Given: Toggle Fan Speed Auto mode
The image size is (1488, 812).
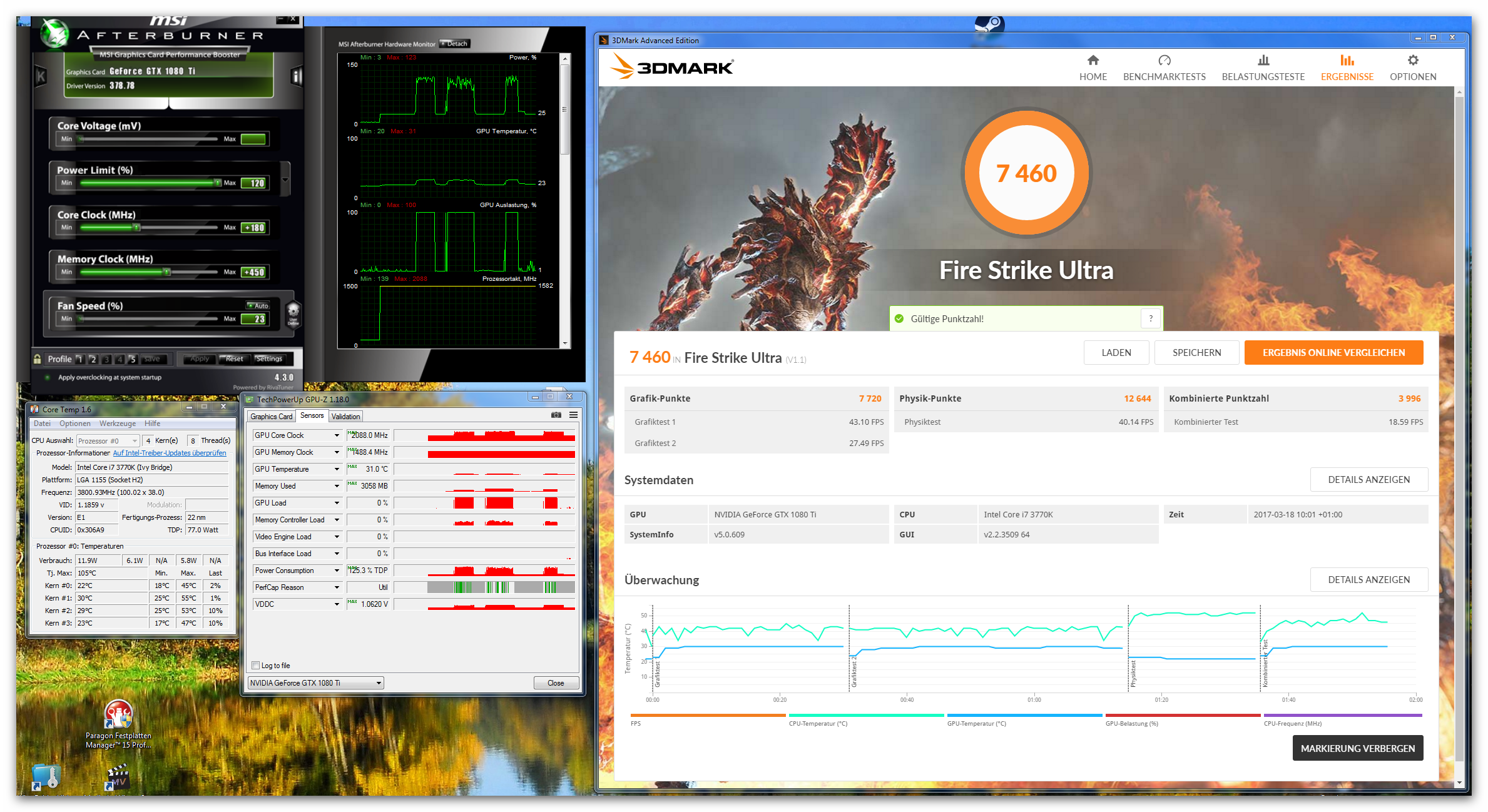Looking at the screenshot, I should coord(257,306).
